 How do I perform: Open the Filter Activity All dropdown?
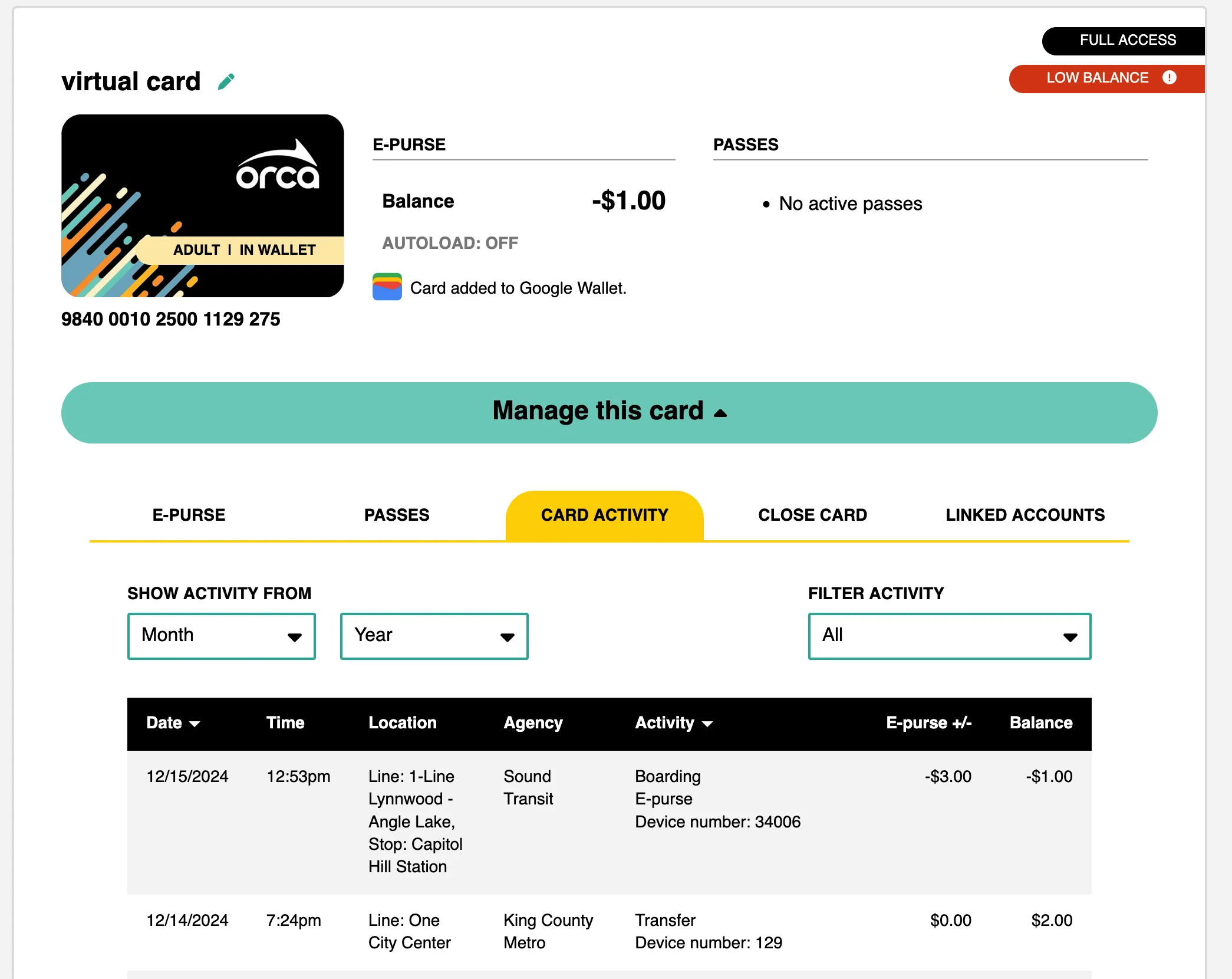[x=950, y=636]
